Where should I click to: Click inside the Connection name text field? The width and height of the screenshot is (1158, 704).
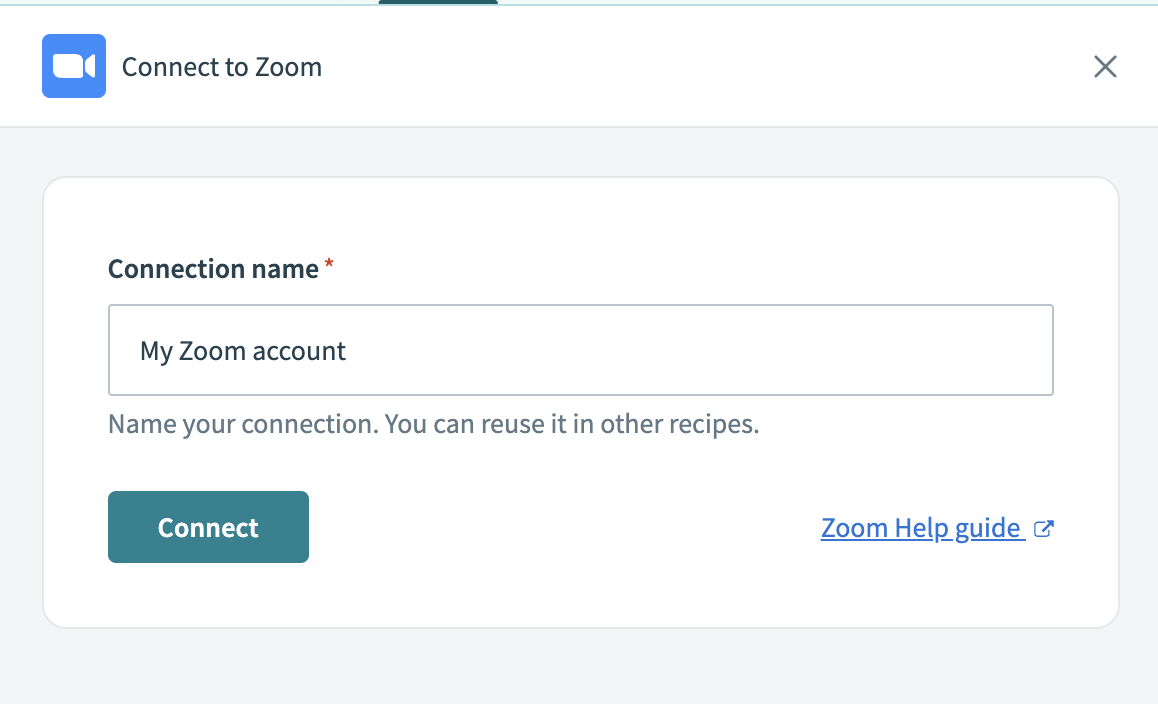pyautogui.click(x=580, y=350)
